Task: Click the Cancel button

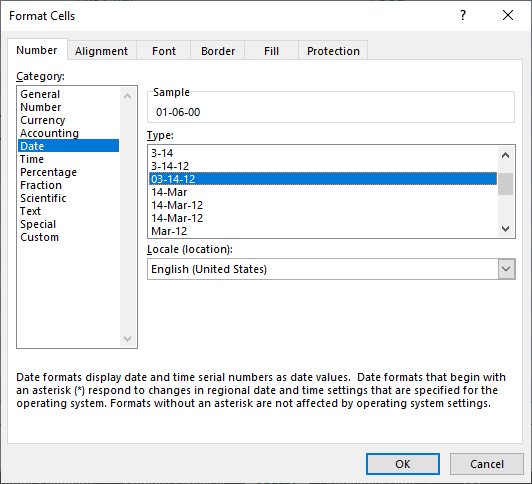Action: [x=487, y=464]
